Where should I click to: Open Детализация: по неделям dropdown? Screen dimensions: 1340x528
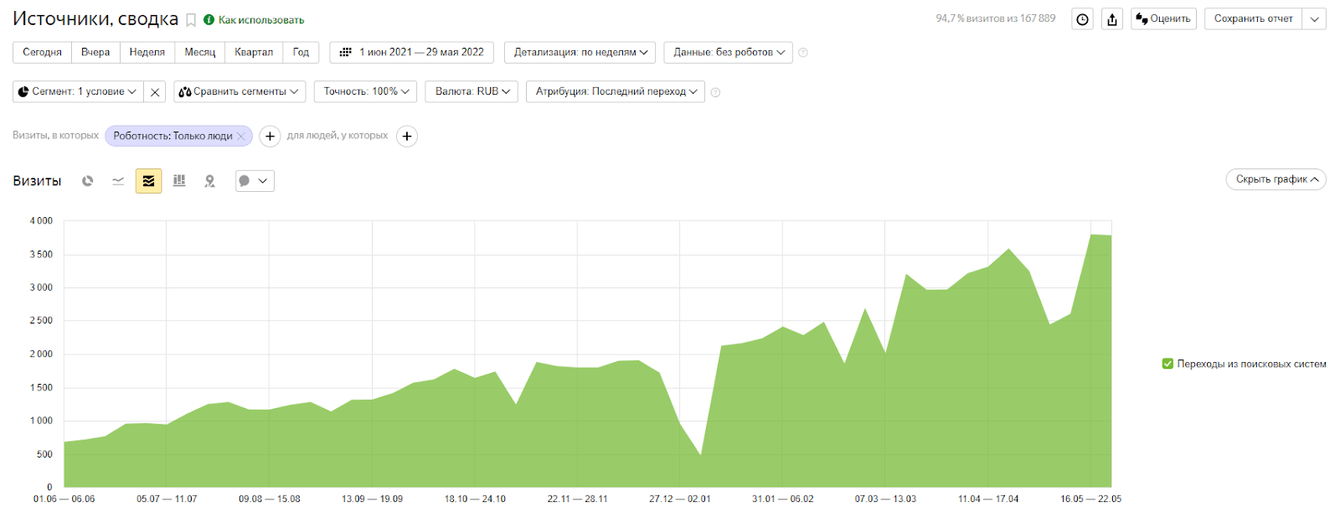(x=580, y=52)
